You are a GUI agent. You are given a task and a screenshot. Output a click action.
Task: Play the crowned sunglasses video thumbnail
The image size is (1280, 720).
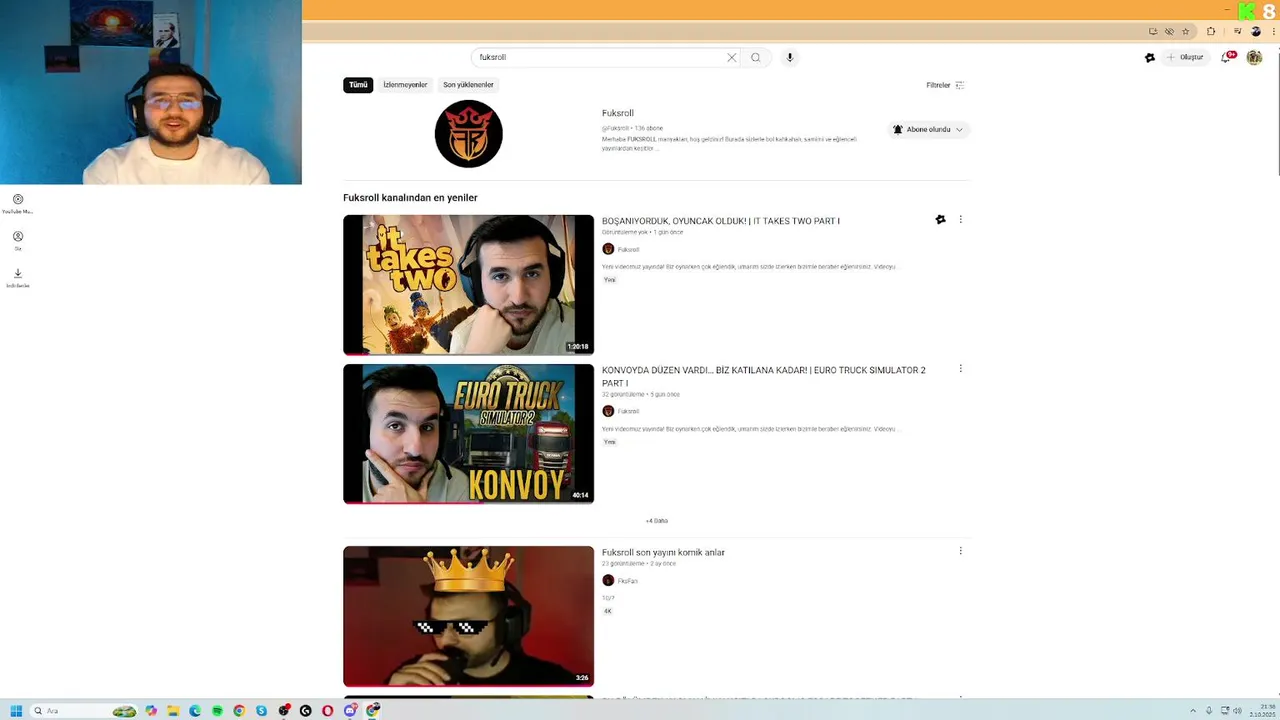pos(468,616)
